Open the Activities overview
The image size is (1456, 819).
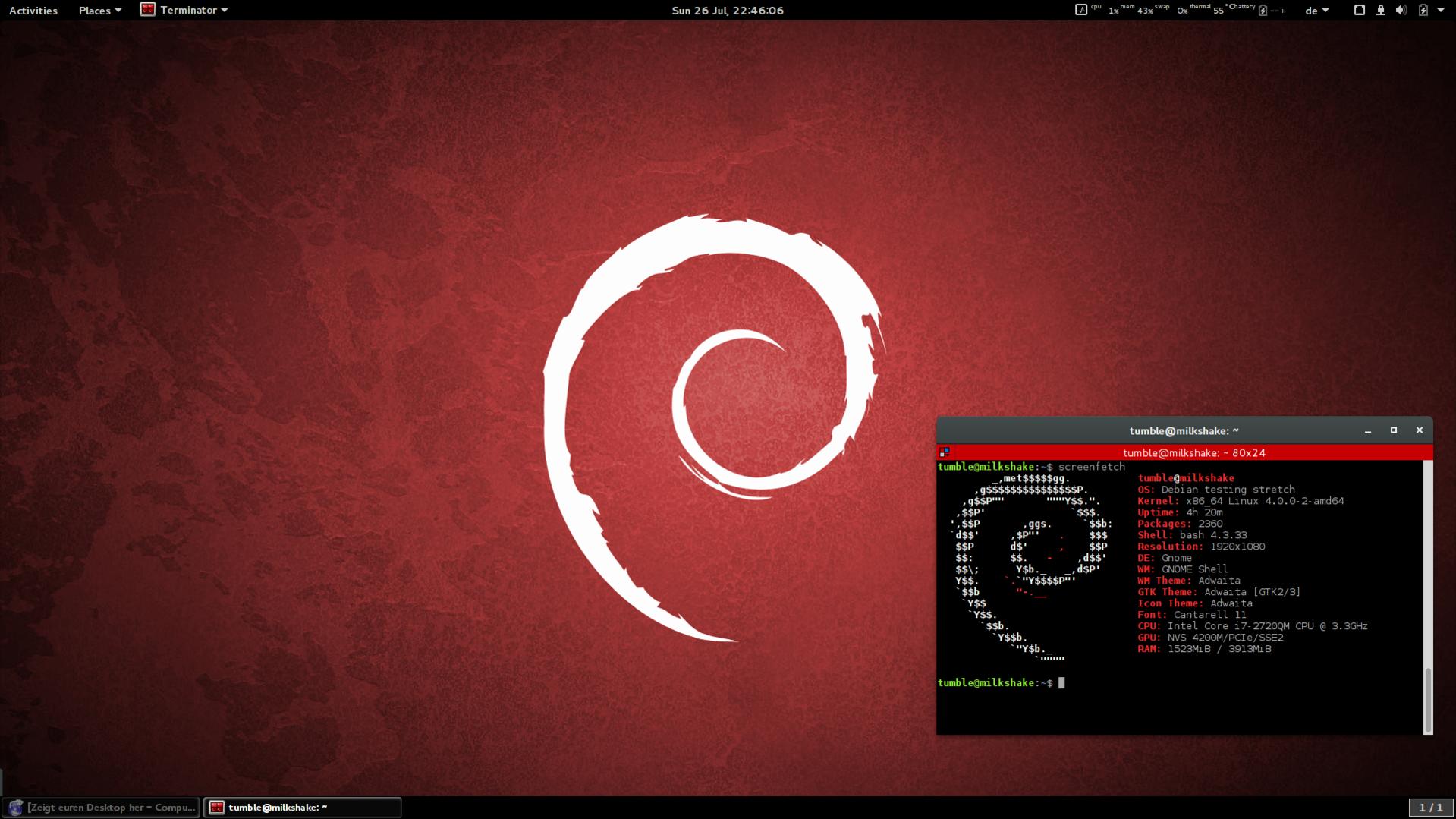(x=33, y=11)
